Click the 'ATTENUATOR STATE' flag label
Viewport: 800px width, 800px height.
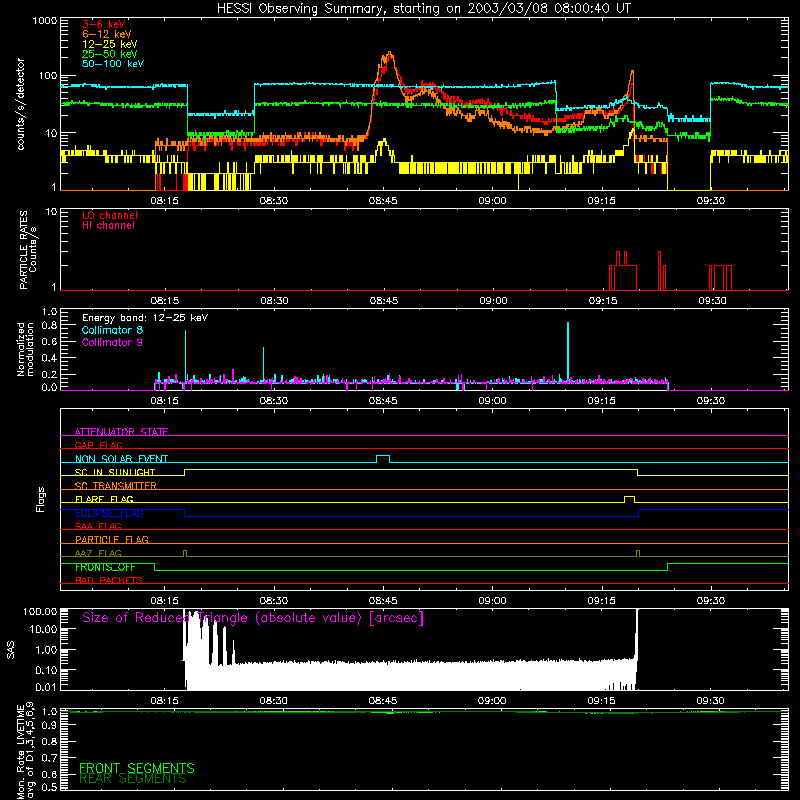tap(121, 432)
